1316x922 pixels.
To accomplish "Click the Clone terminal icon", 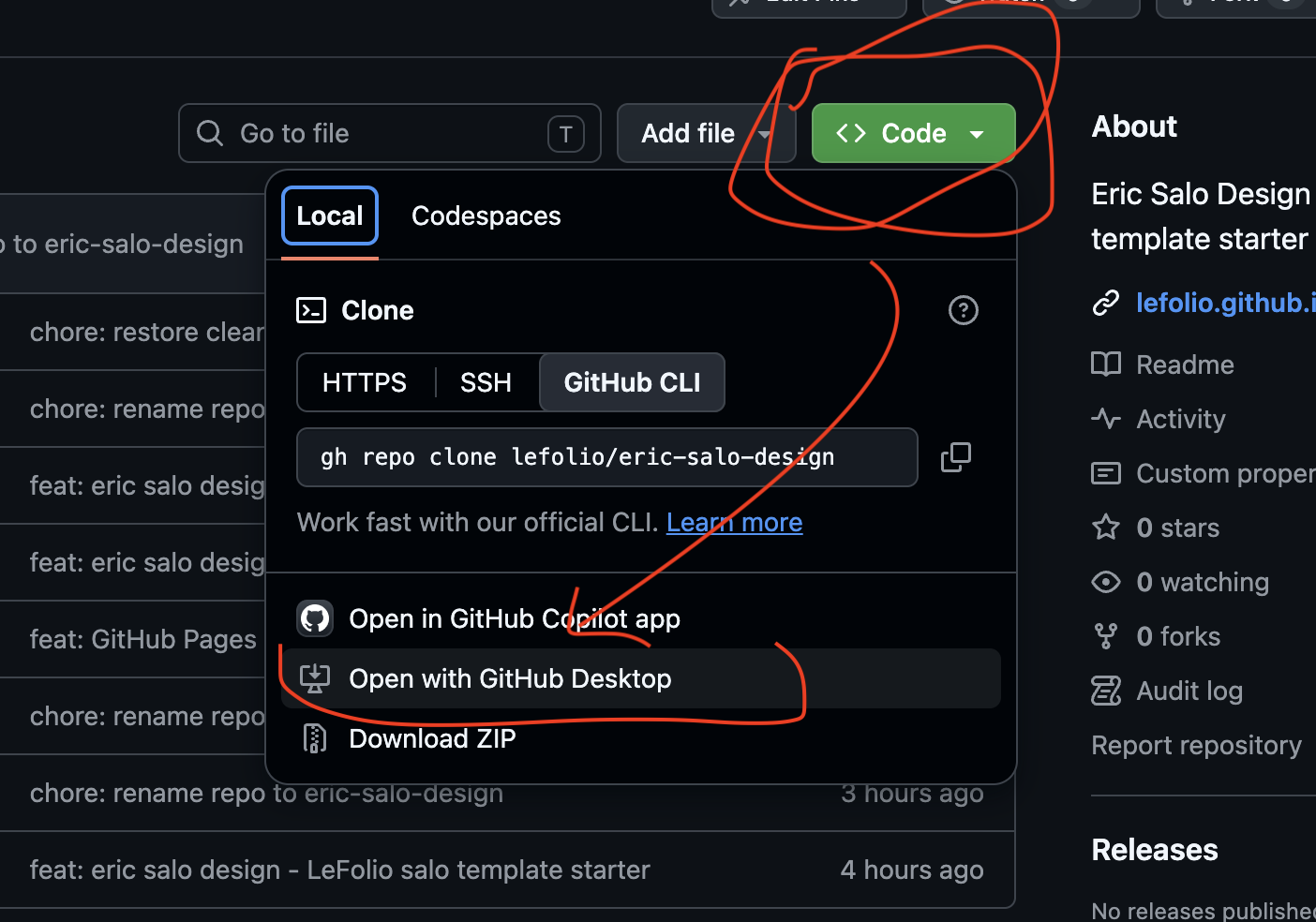I will 311,310.
